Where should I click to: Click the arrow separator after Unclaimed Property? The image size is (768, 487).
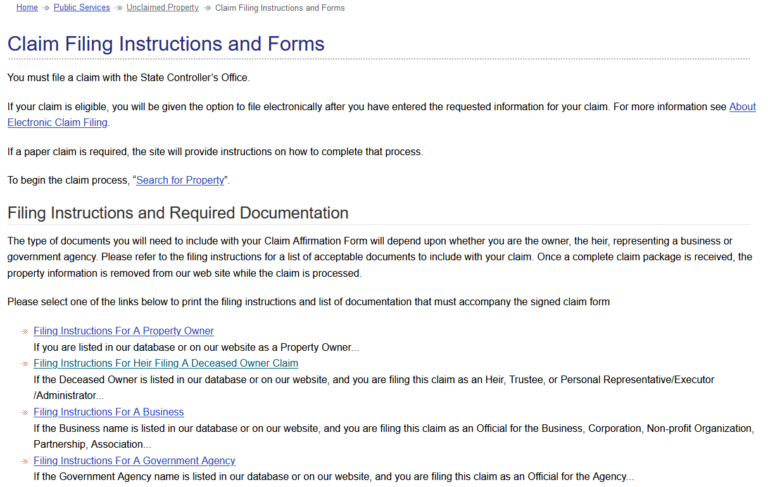207,8
